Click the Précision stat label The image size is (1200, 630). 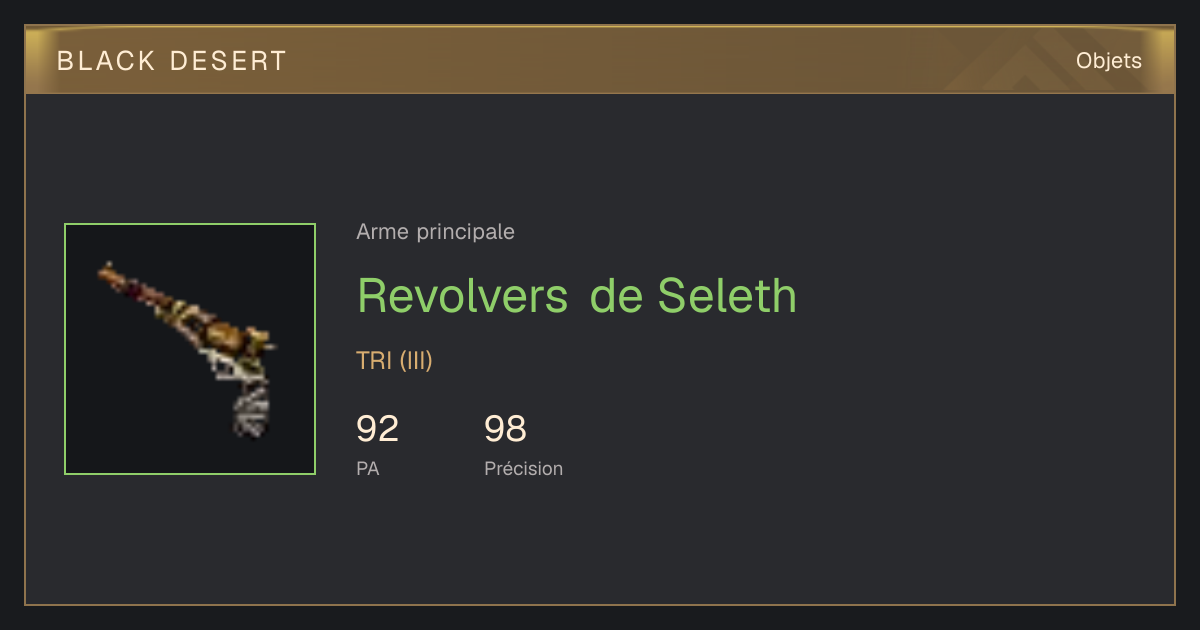tap(523, 468)
